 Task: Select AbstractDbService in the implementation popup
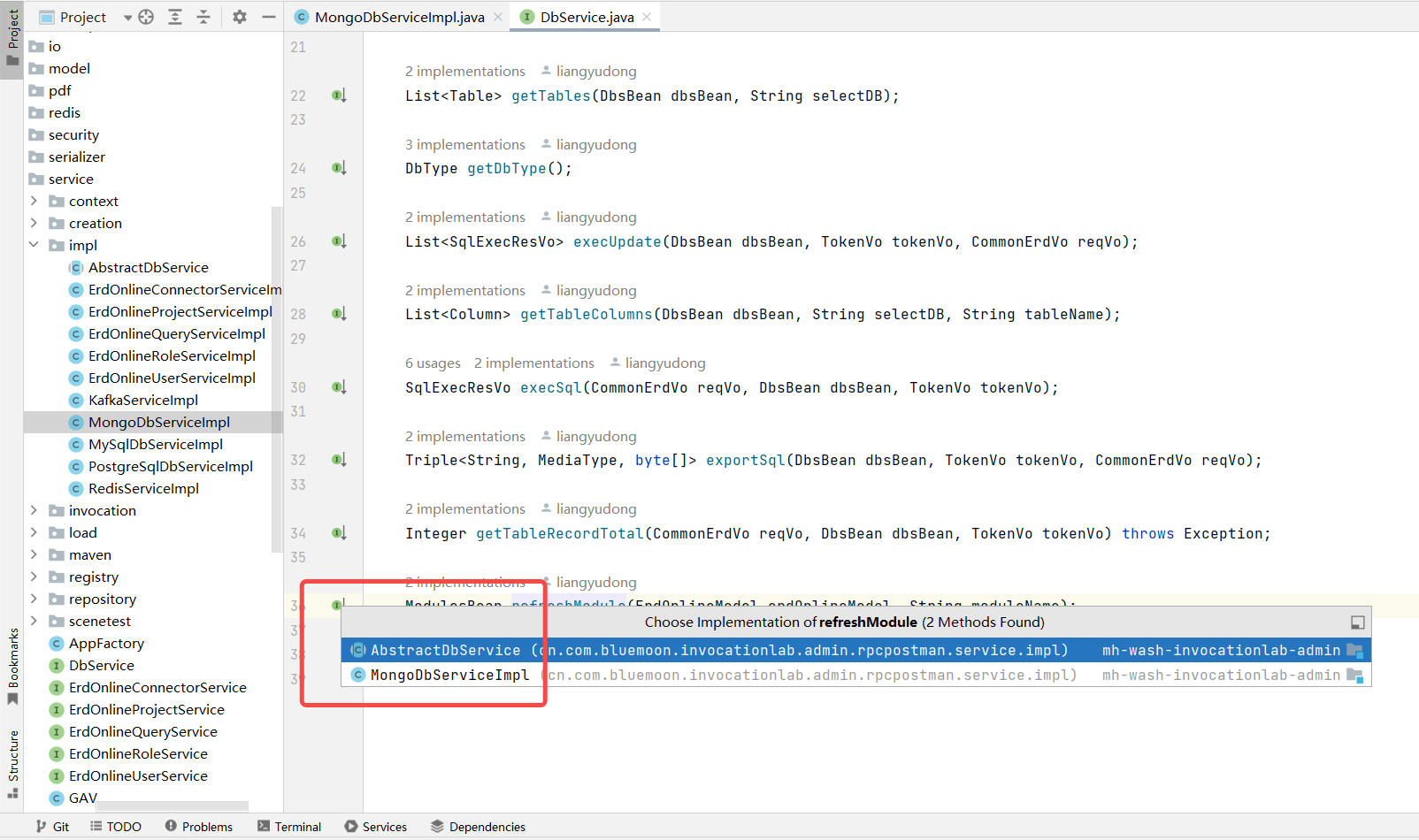[x=619, y=649]
